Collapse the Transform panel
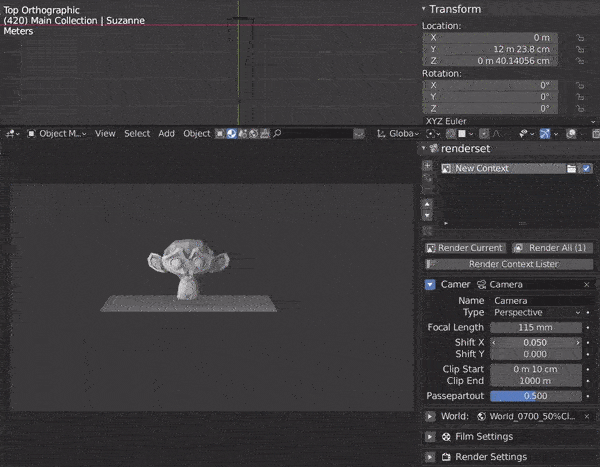 coord(424,8)
